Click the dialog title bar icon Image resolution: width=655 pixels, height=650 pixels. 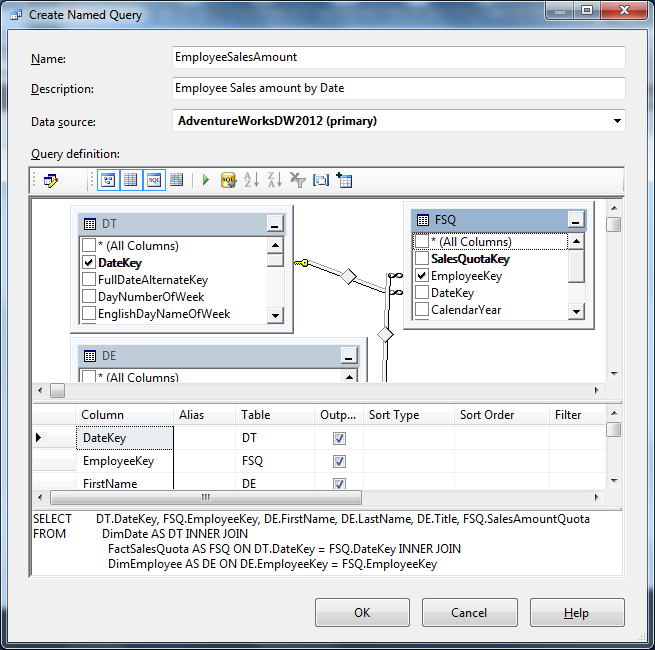16,15
